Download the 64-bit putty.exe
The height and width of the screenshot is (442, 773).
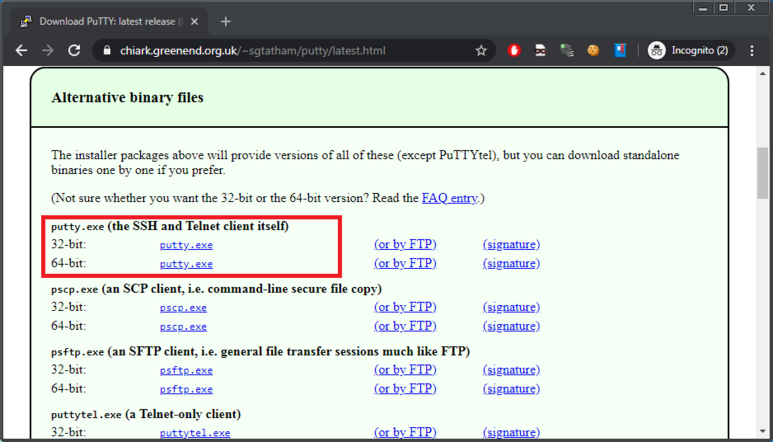click(186, 264)
